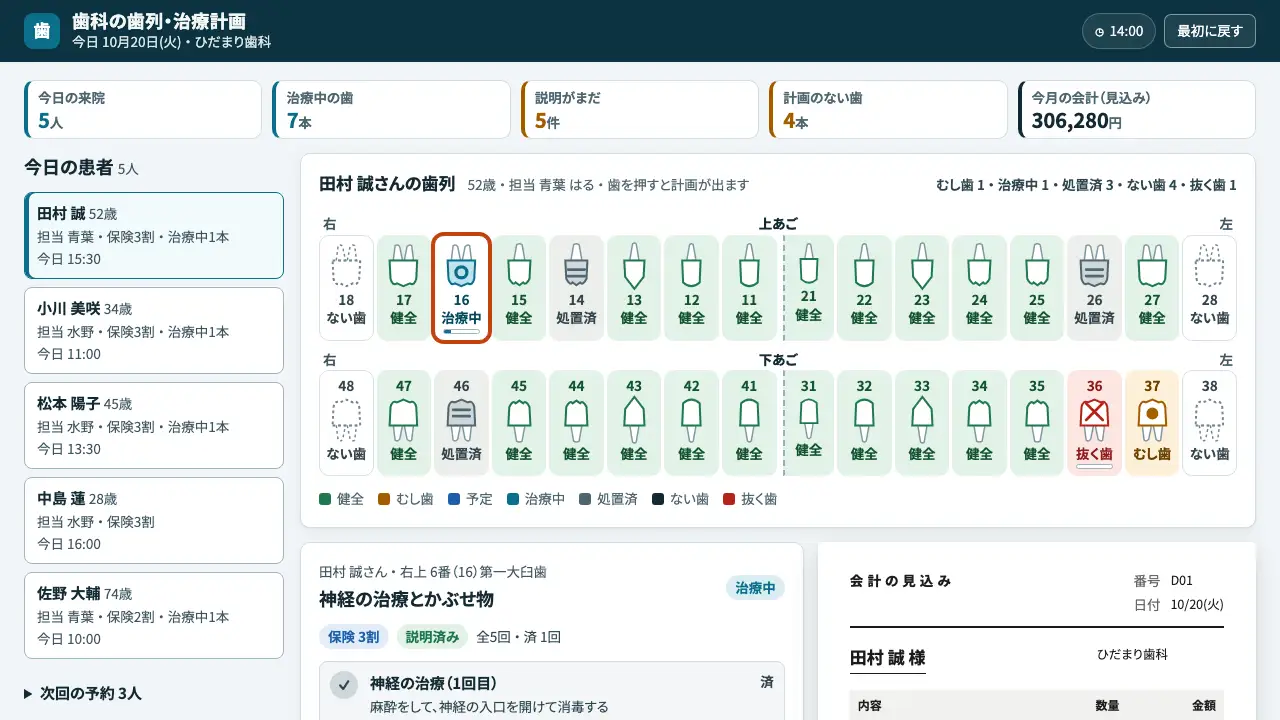Click the 抜く歯 red legend swatch
This screenshot has width=1280, height=720.
(728, 499)
